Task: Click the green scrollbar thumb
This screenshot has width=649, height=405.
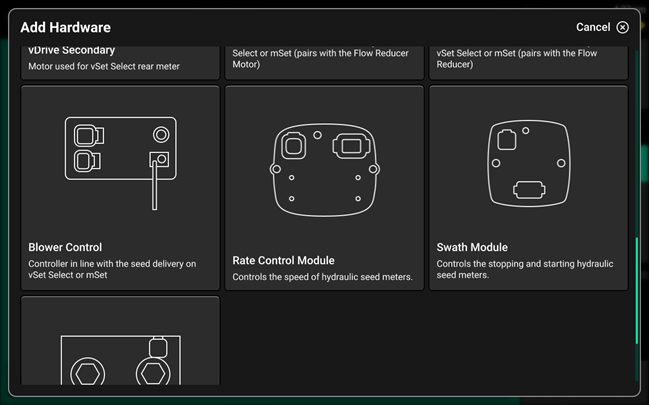Action: coord(637,290)
